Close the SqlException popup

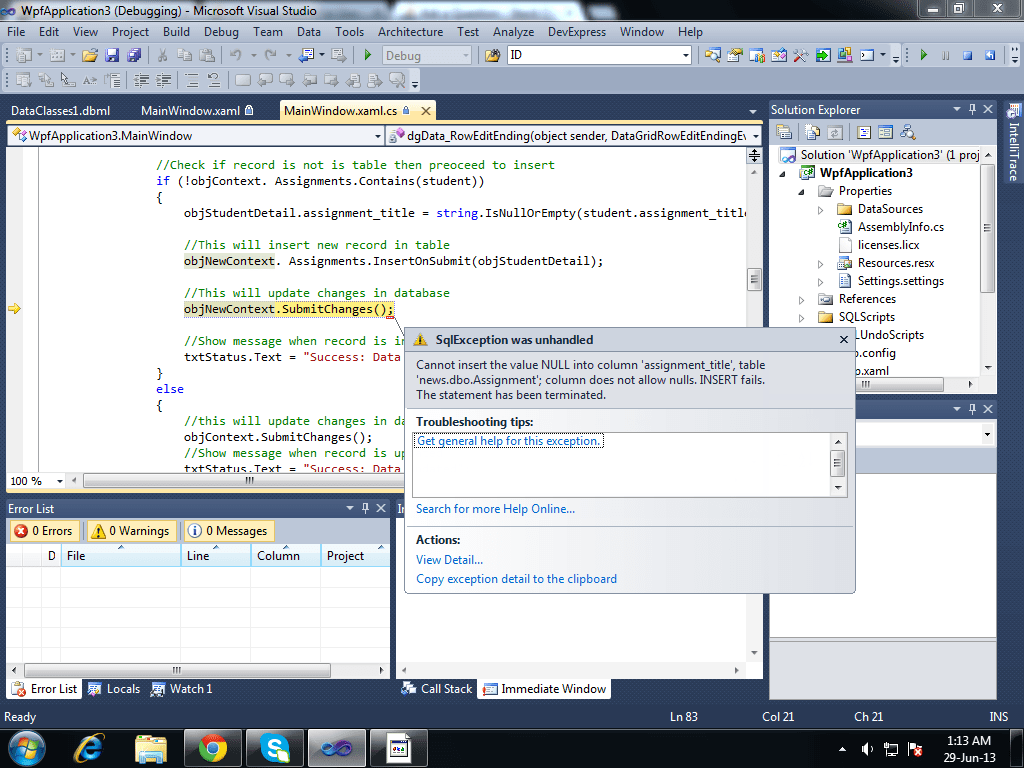(x=844, y=339)
